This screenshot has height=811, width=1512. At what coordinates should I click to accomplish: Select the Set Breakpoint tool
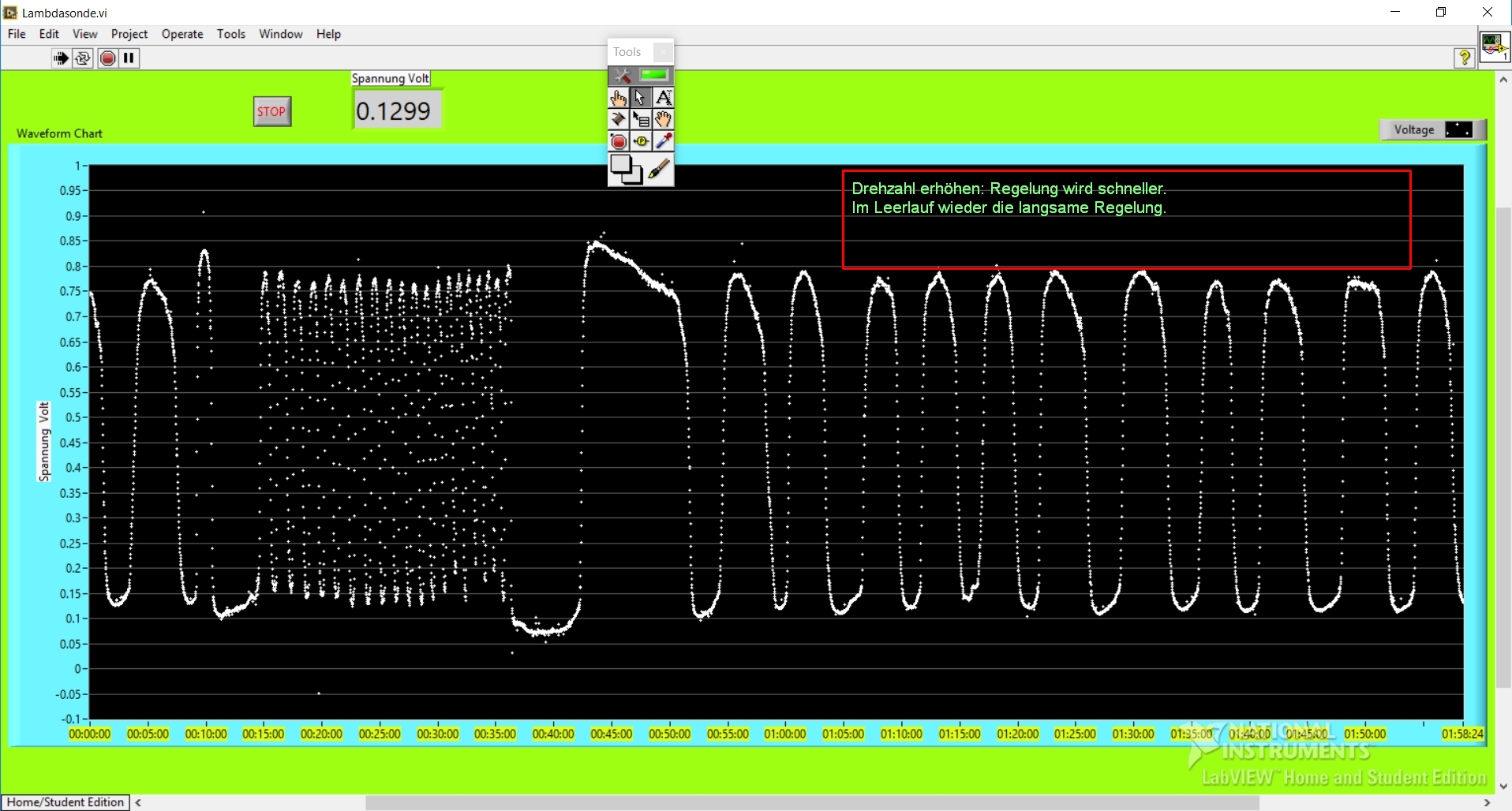point(619,142)
